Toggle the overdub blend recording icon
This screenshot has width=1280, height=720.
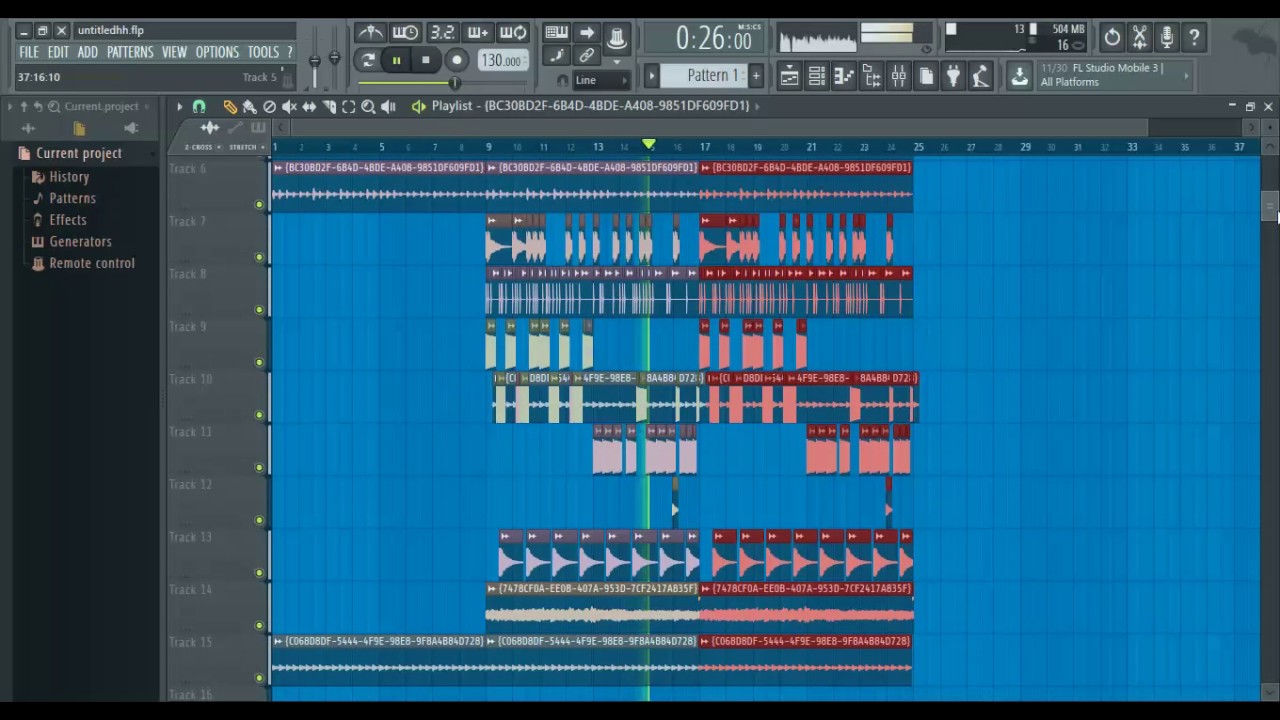(x=478, y=33)
